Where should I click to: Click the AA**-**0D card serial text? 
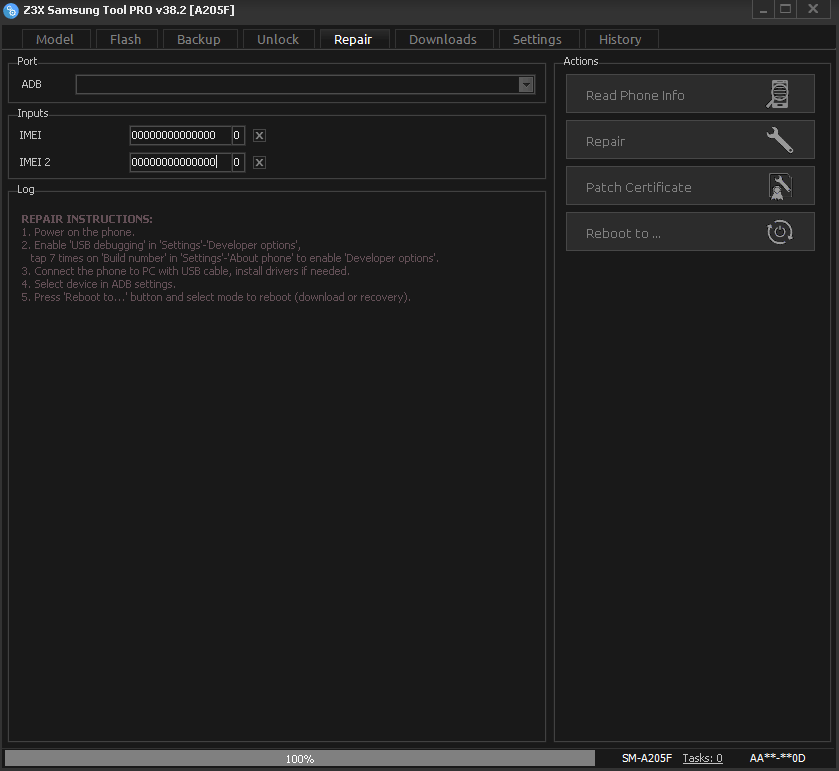[x=777, y=758]
